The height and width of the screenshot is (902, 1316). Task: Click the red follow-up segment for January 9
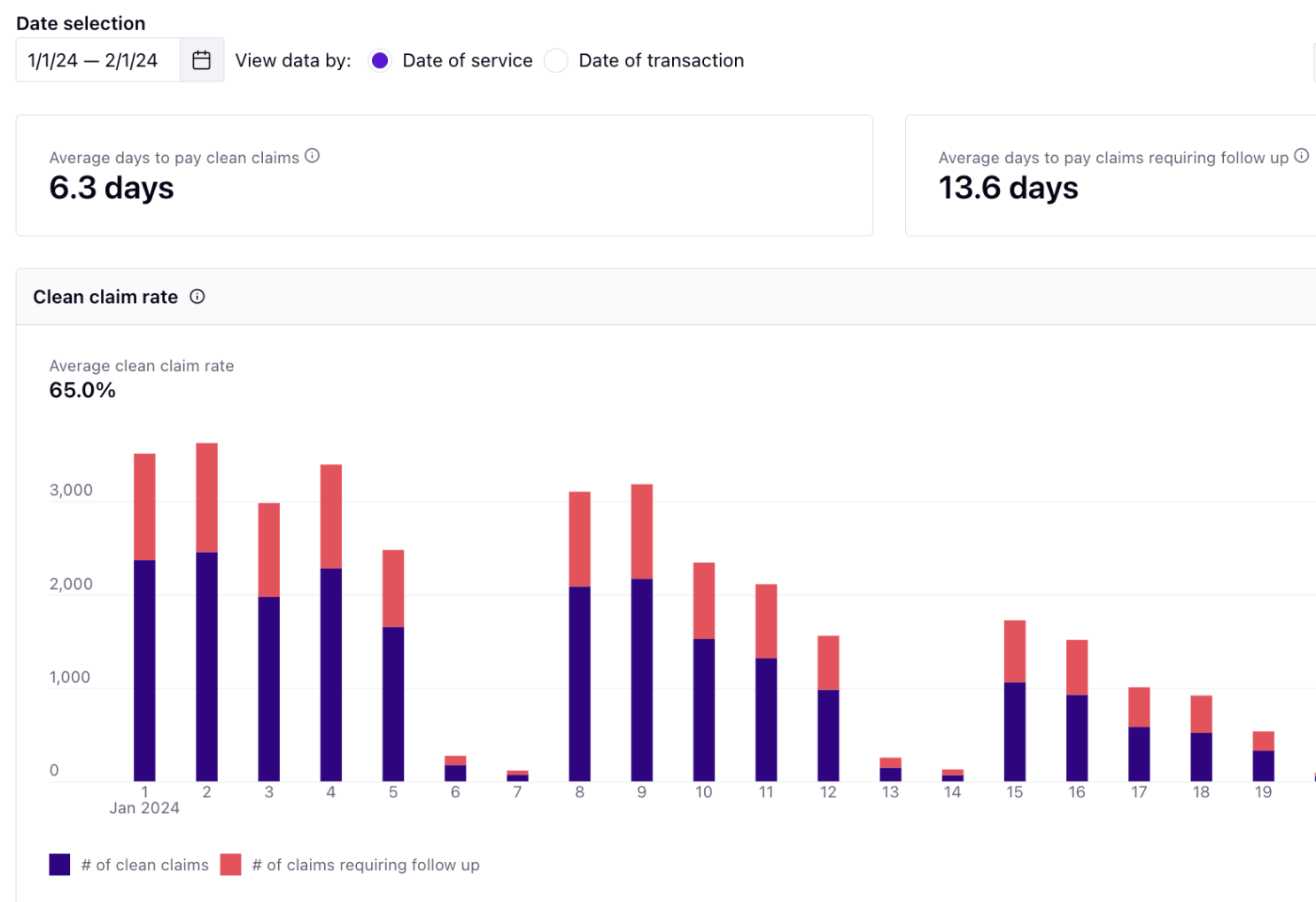coord(642,532)
